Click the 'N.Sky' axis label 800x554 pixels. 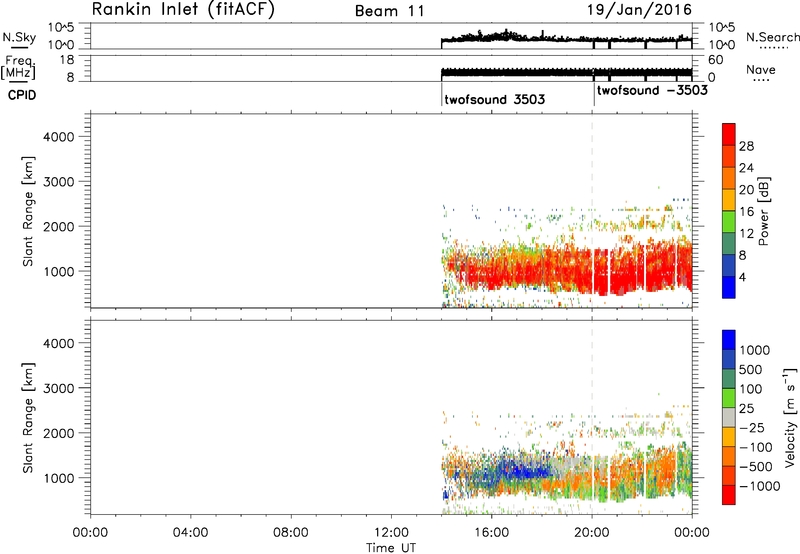[19, 37]
